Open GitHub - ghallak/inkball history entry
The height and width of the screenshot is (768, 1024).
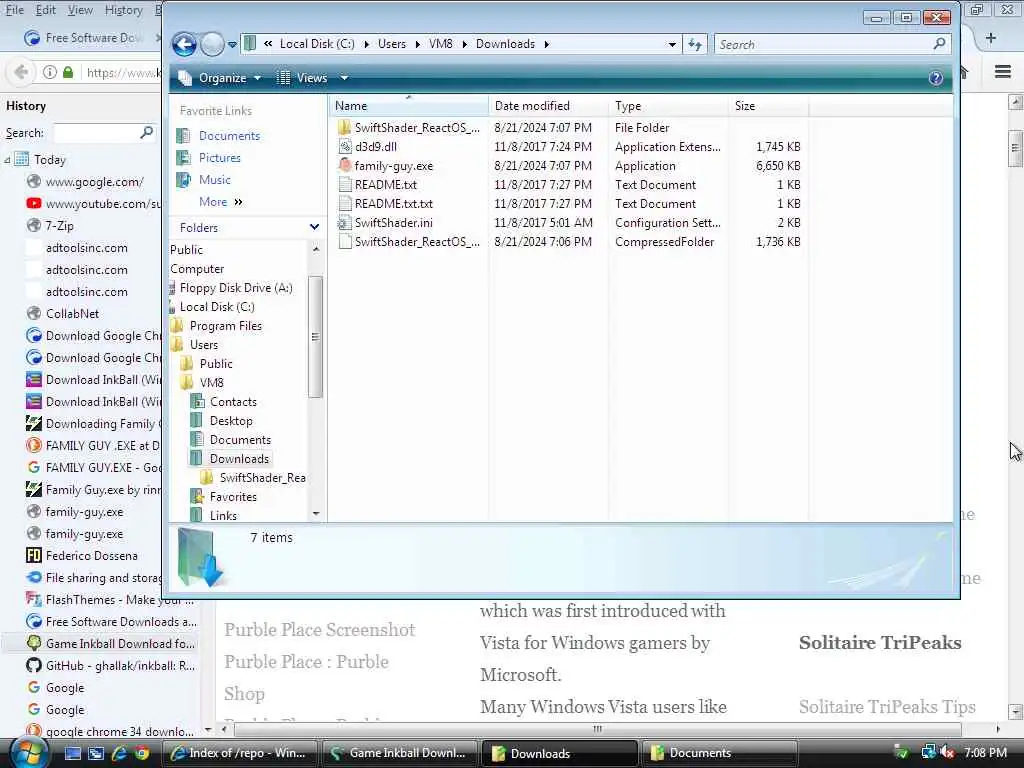pos(120,665)
